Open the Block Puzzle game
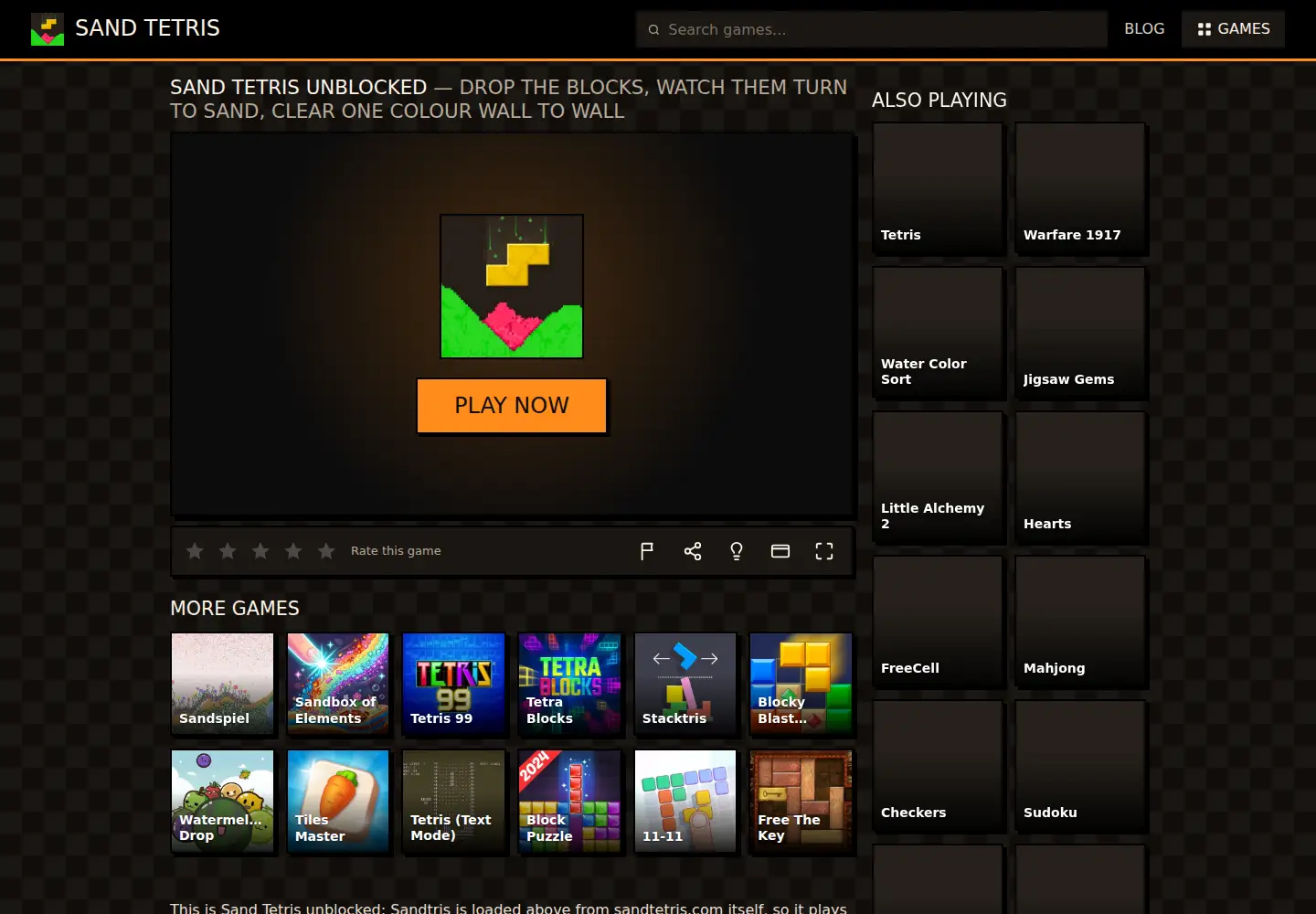 click(x=569, y=801)
